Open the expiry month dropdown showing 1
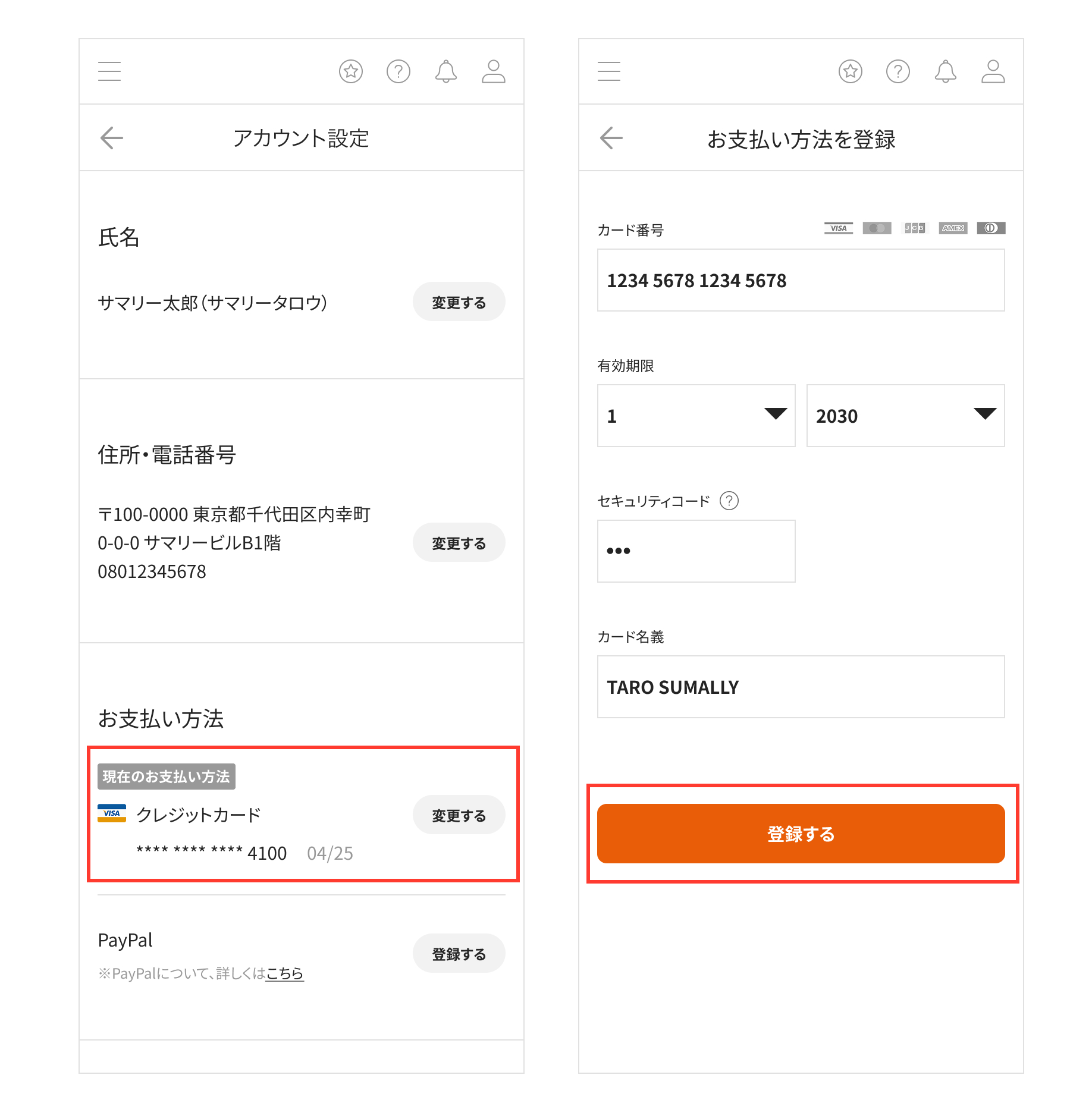This screenshot has width=1092, height=1119. [696, 416]
